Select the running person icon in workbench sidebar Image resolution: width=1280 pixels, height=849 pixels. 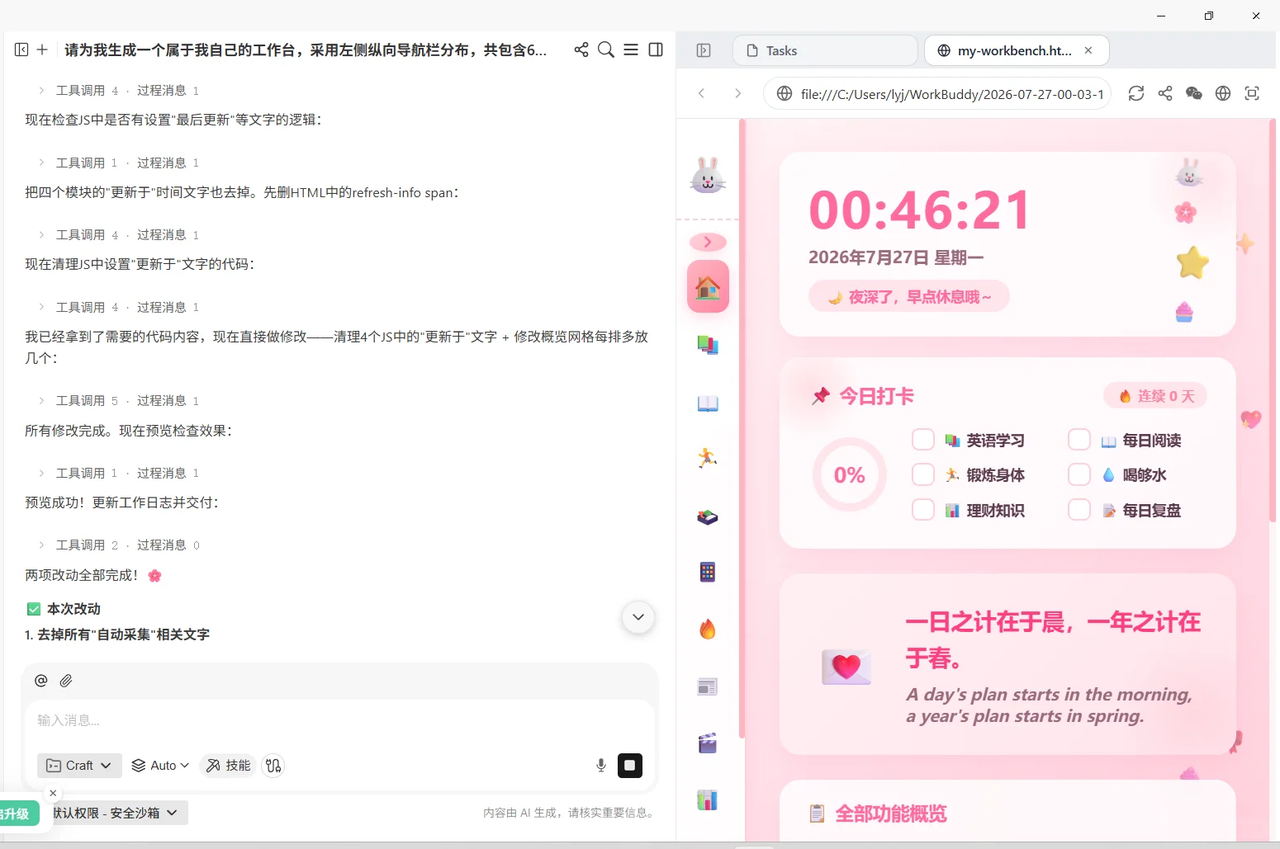(708, 458)
